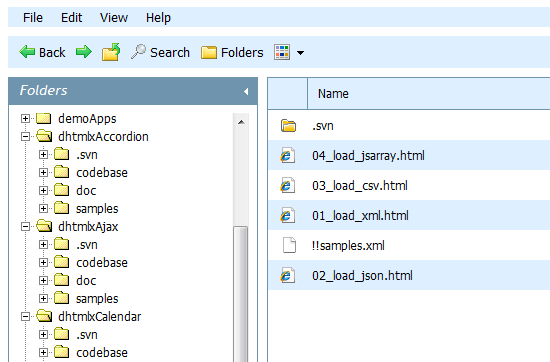Click the Up folder icon
Image resolution: width=550 pixels, height=362 pixels.
pyautogui.click(x=111, y=52)
